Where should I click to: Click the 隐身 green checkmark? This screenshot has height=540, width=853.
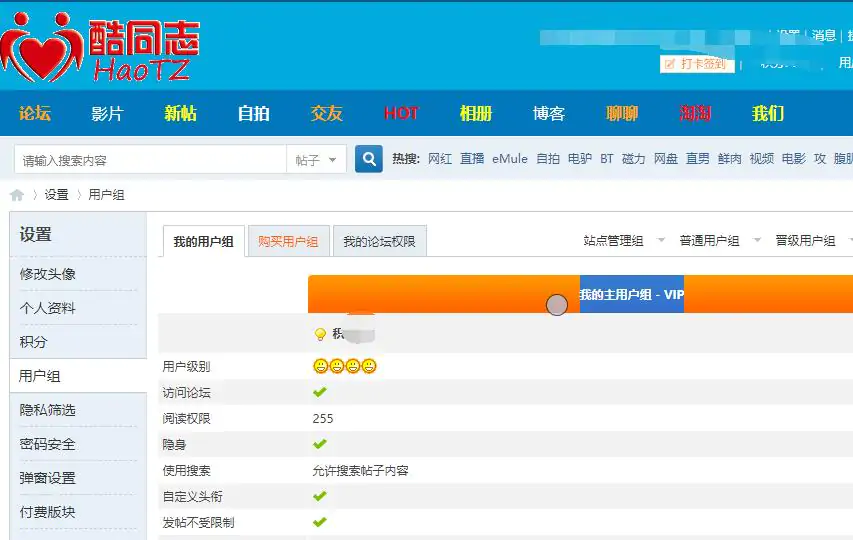click(320, 444)
